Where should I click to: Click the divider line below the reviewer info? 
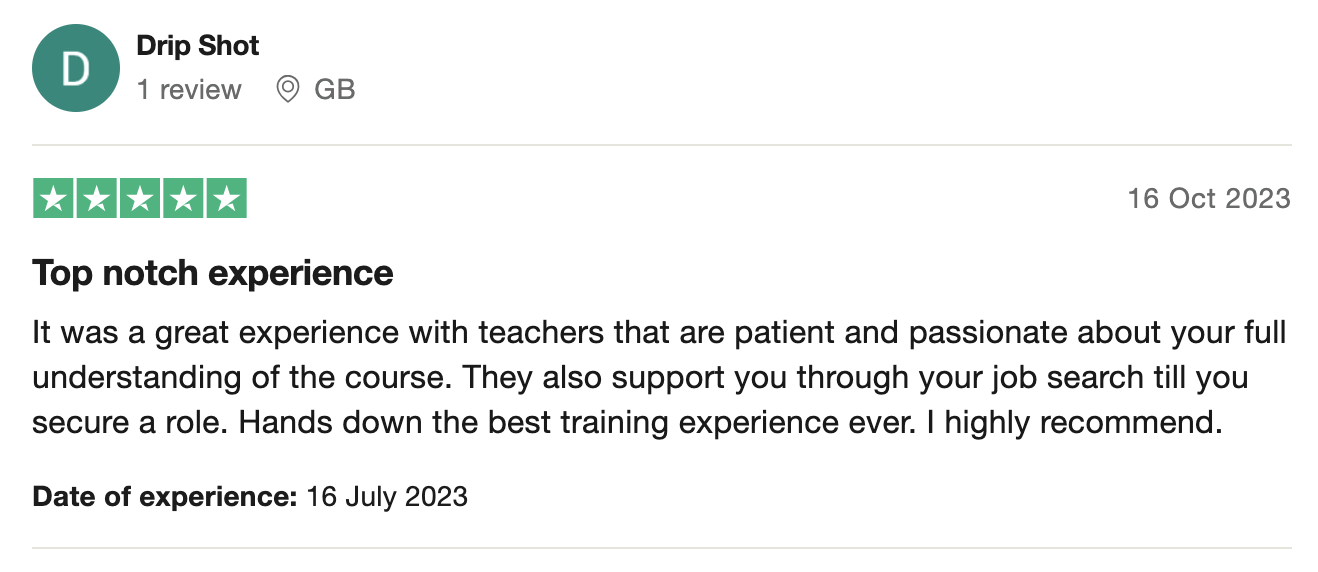(662, 145)
